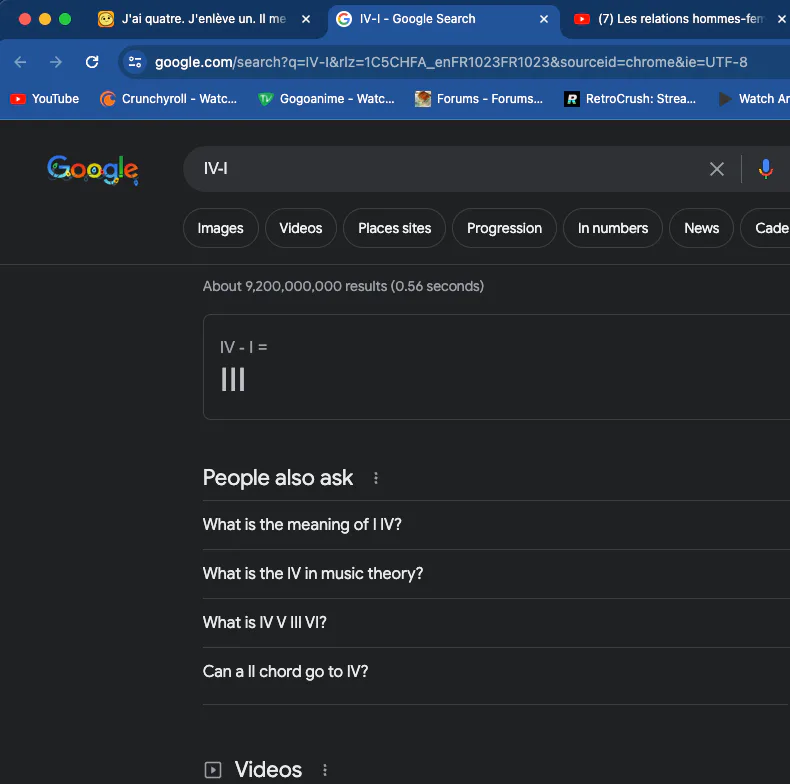Click the browser forward arrow

(56, 62)
